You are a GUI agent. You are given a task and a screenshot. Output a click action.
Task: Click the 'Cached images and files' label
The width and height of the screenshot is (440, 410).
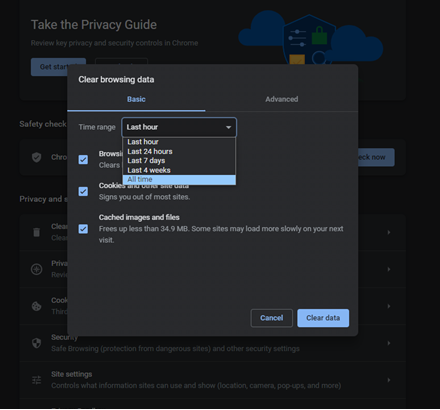139,217
